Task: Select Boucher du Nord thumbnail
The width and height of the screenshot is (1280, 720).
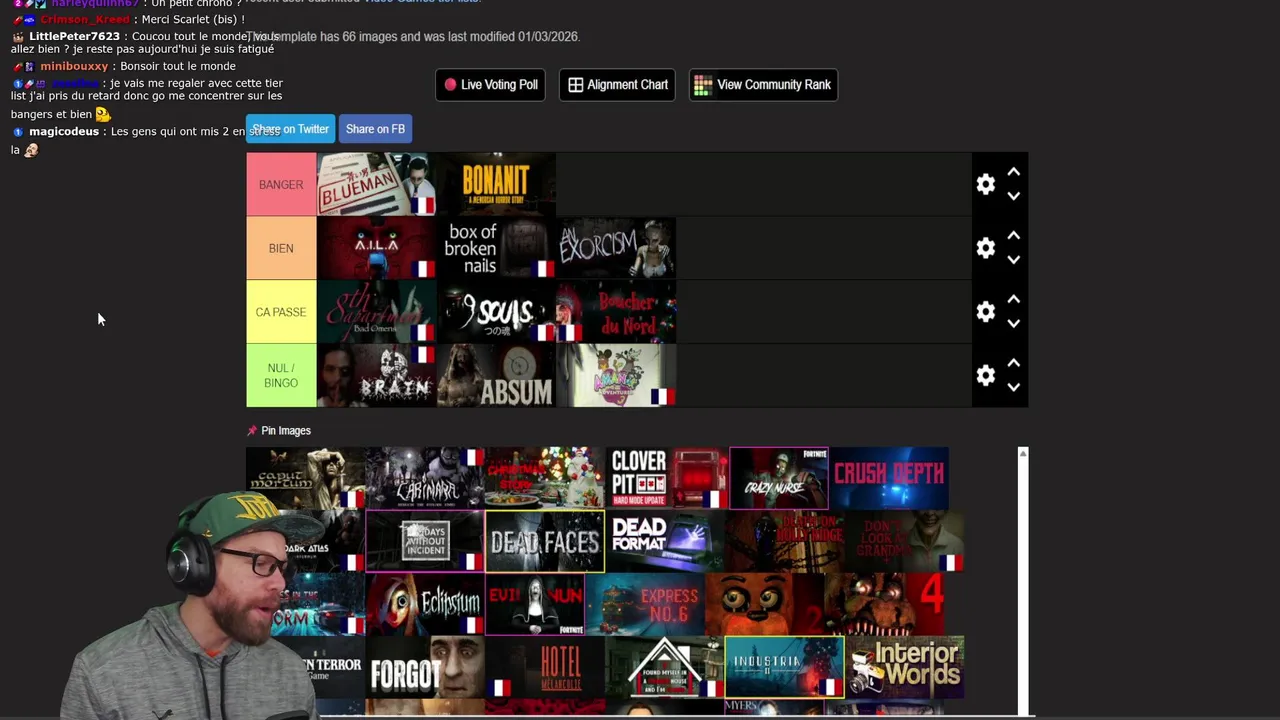Action: (x=616, y=312)
